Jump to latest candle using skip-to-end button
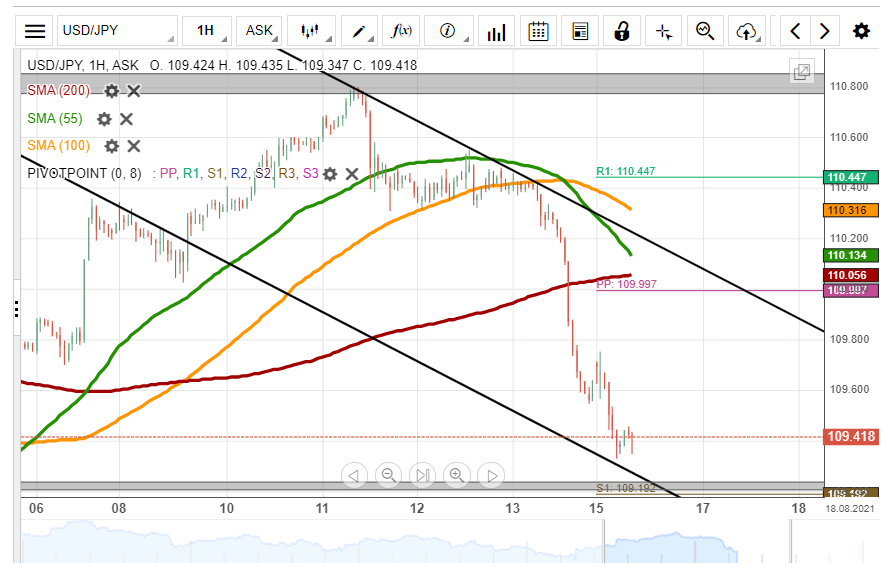This screenshot has height=569, width=888. [423, 475]
